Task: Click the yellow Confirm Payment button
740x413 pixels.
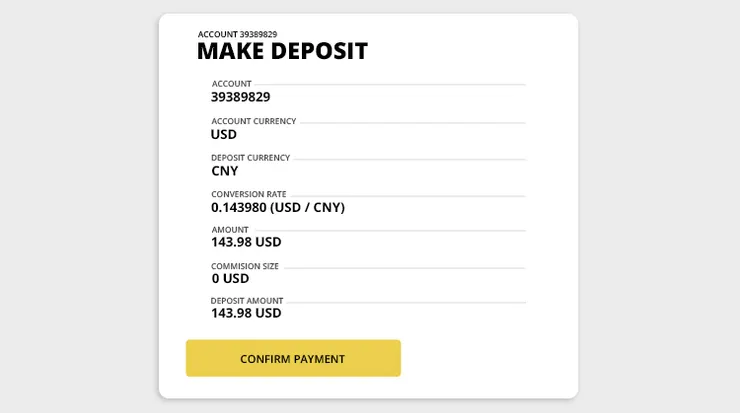Action: click(293, 358)
